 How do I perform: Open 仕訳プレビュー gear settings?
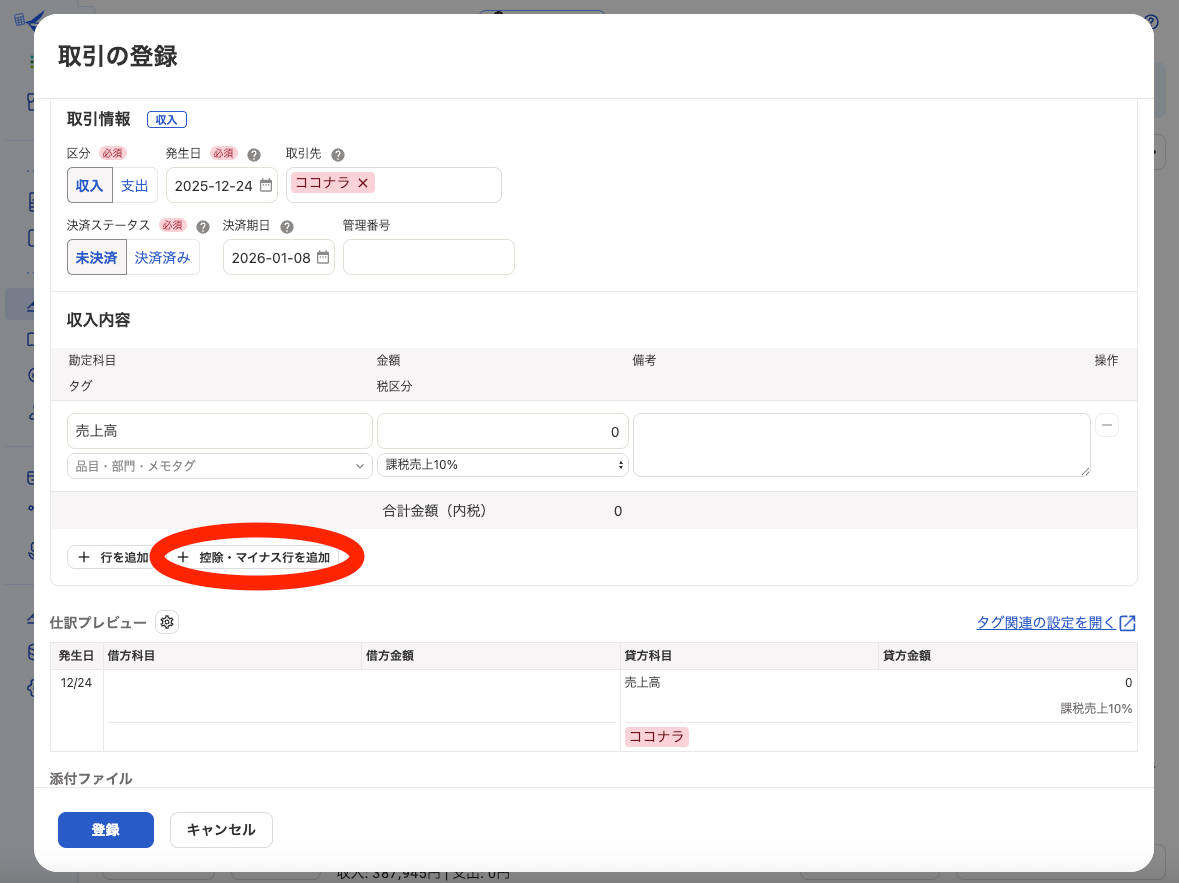[x=167, y=623]
